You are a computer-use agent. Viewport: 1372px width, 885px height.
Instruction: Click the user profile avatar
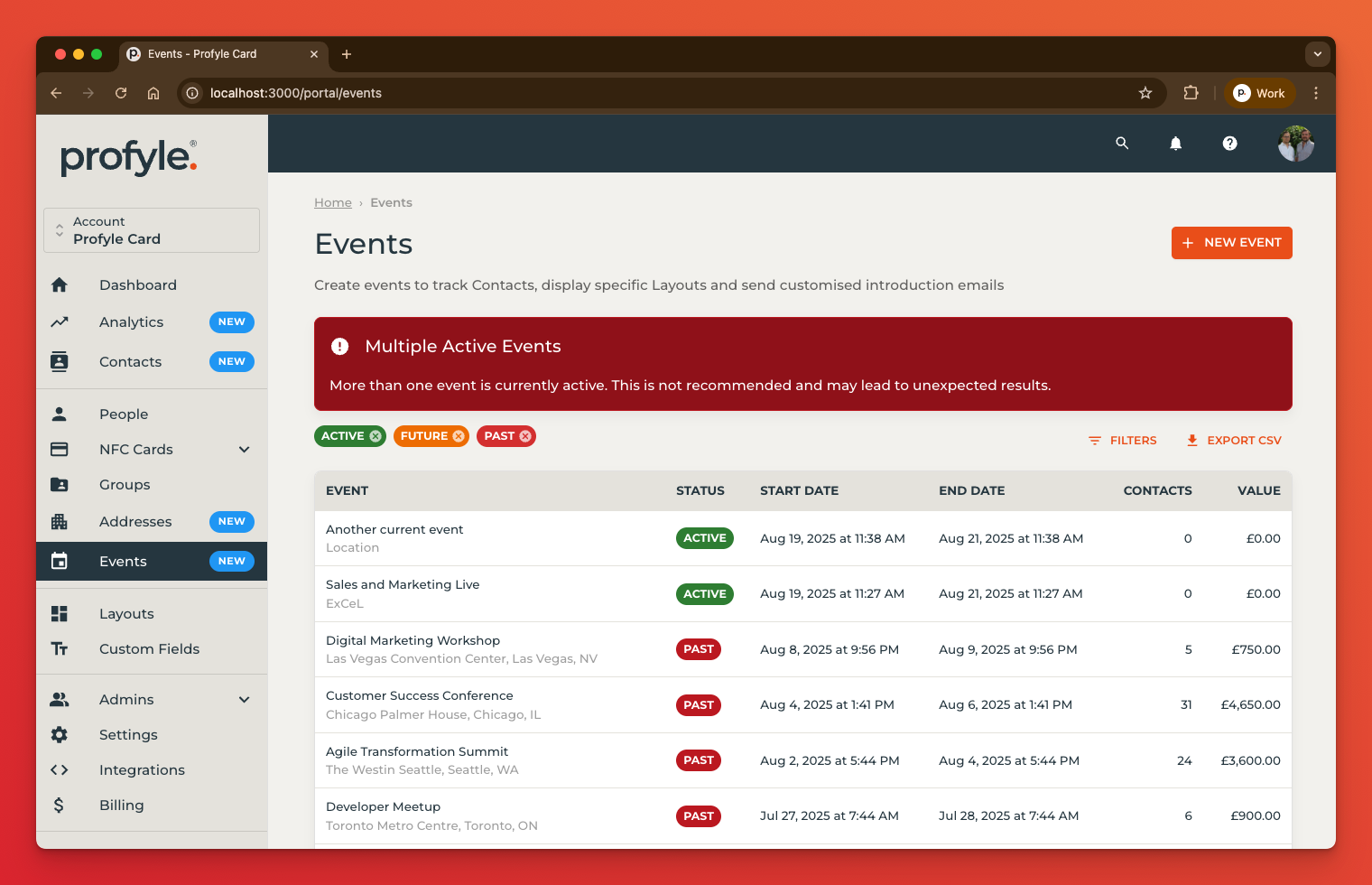point(1295,144)
